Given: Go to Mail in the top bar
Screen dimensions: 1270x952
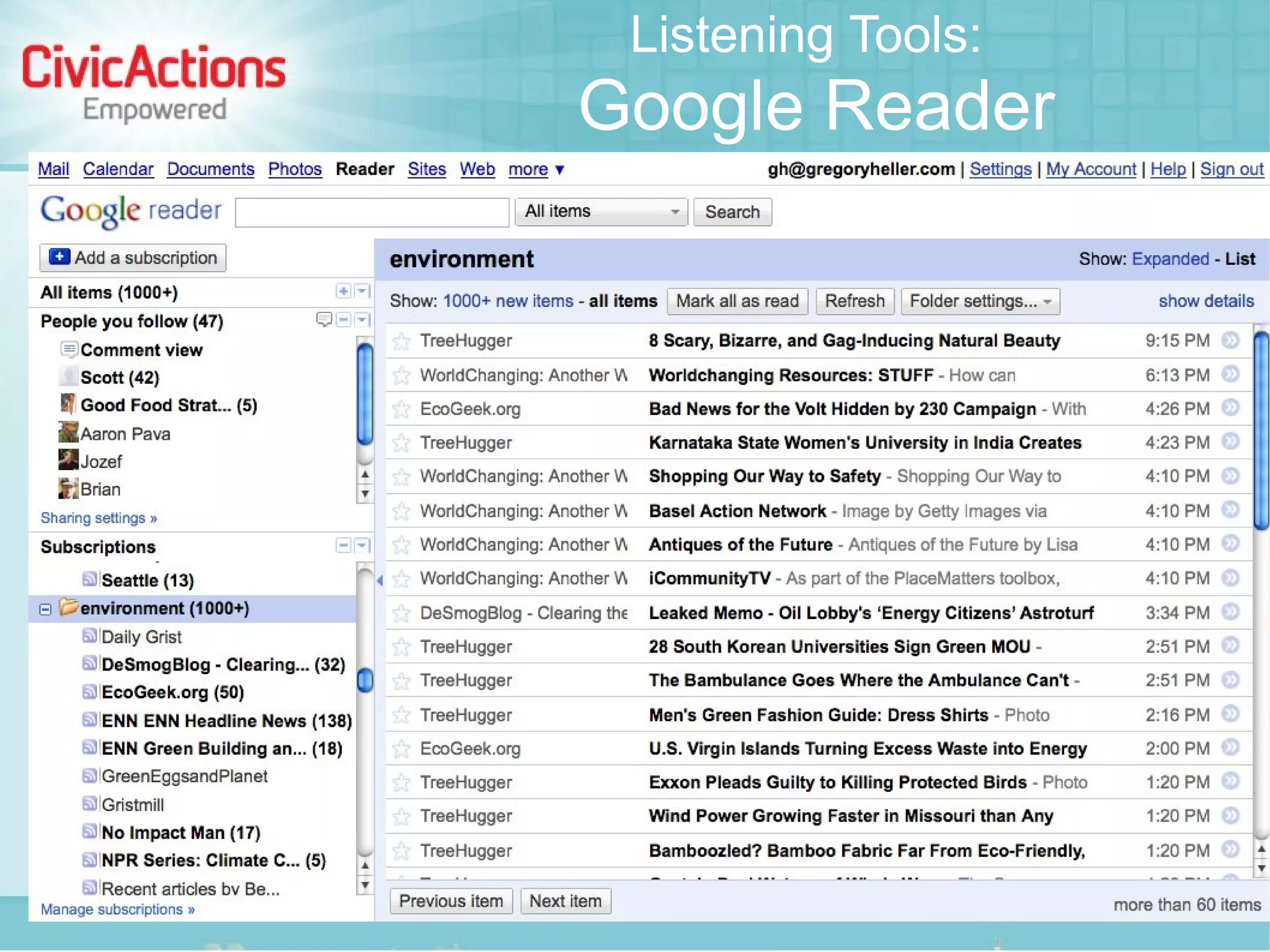Looking at the screenshot, I should tap(53, 169).
